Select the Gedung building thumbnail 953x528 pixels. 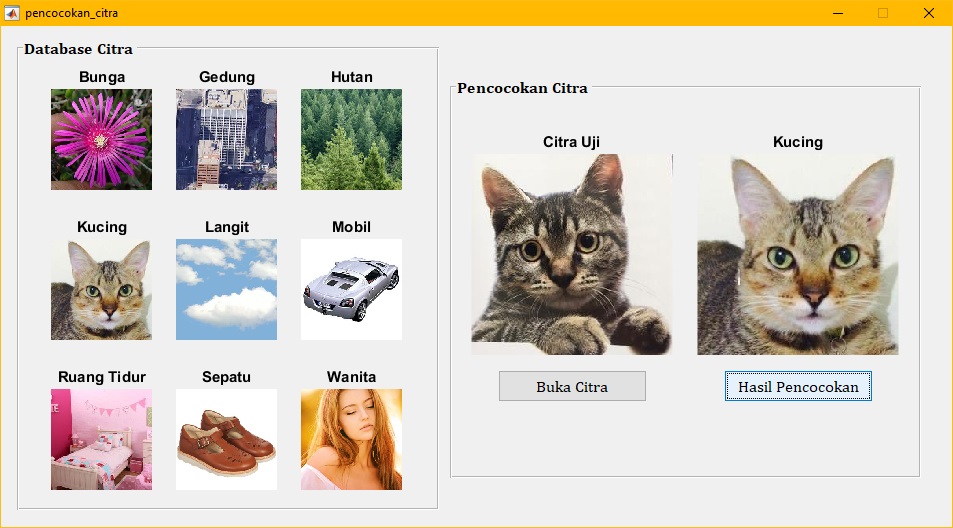click(x=226, y=140)
